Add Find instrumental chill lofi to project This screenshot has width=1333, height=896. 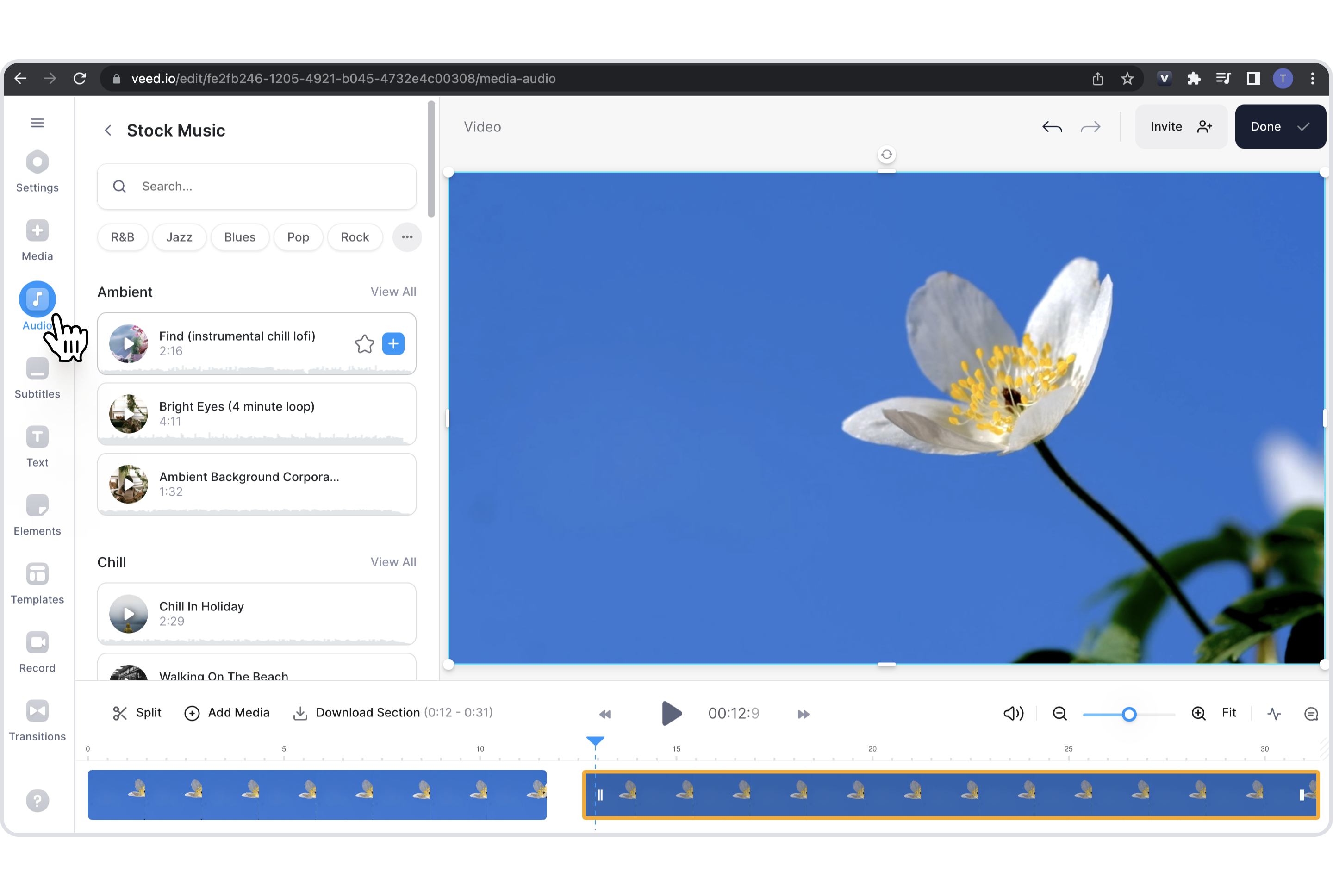393,343
